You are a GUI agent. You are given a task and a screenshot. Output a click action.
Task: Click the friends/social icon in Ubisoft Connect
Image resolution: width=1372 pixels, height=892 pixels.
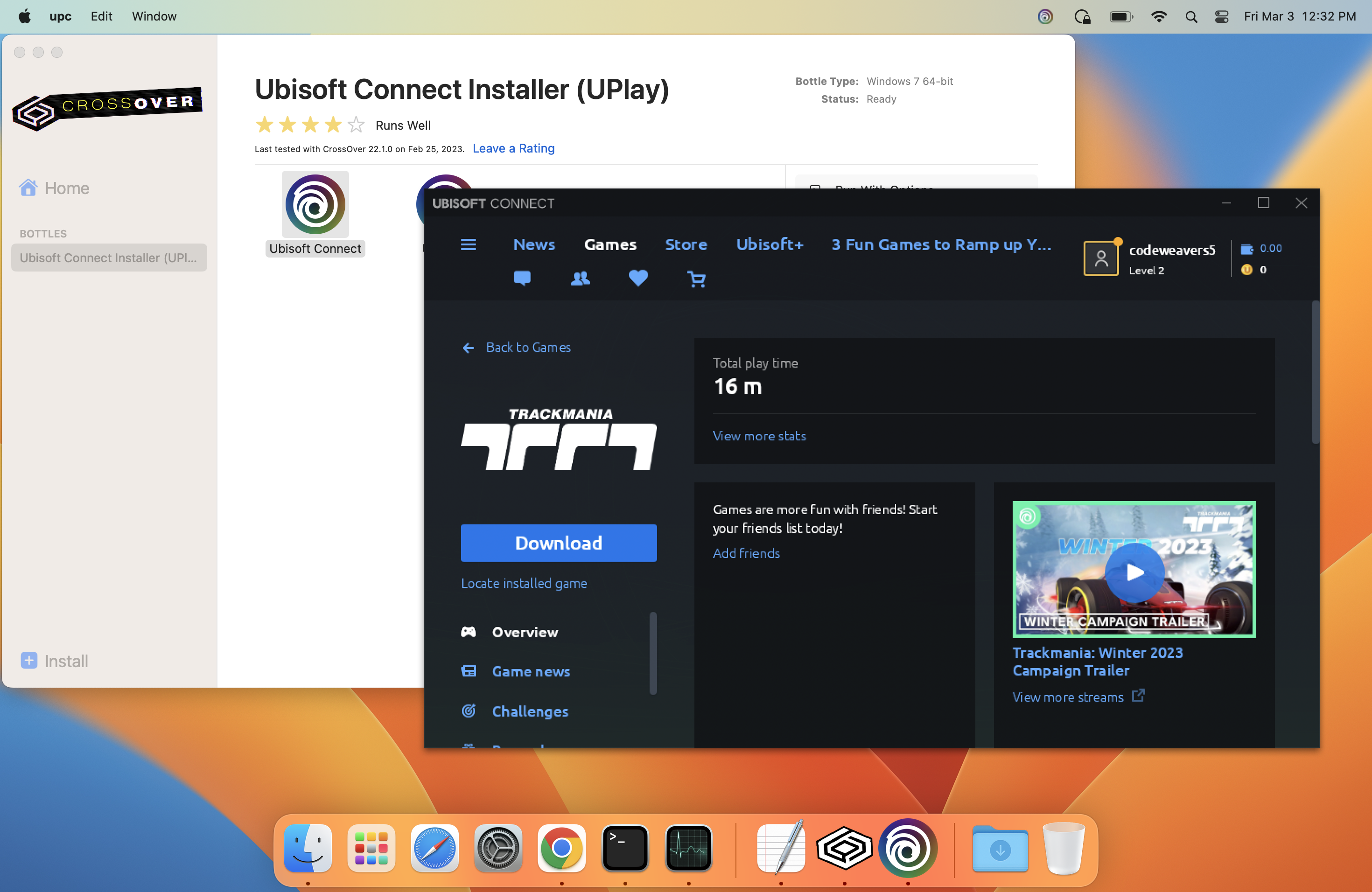click(579, 277)
